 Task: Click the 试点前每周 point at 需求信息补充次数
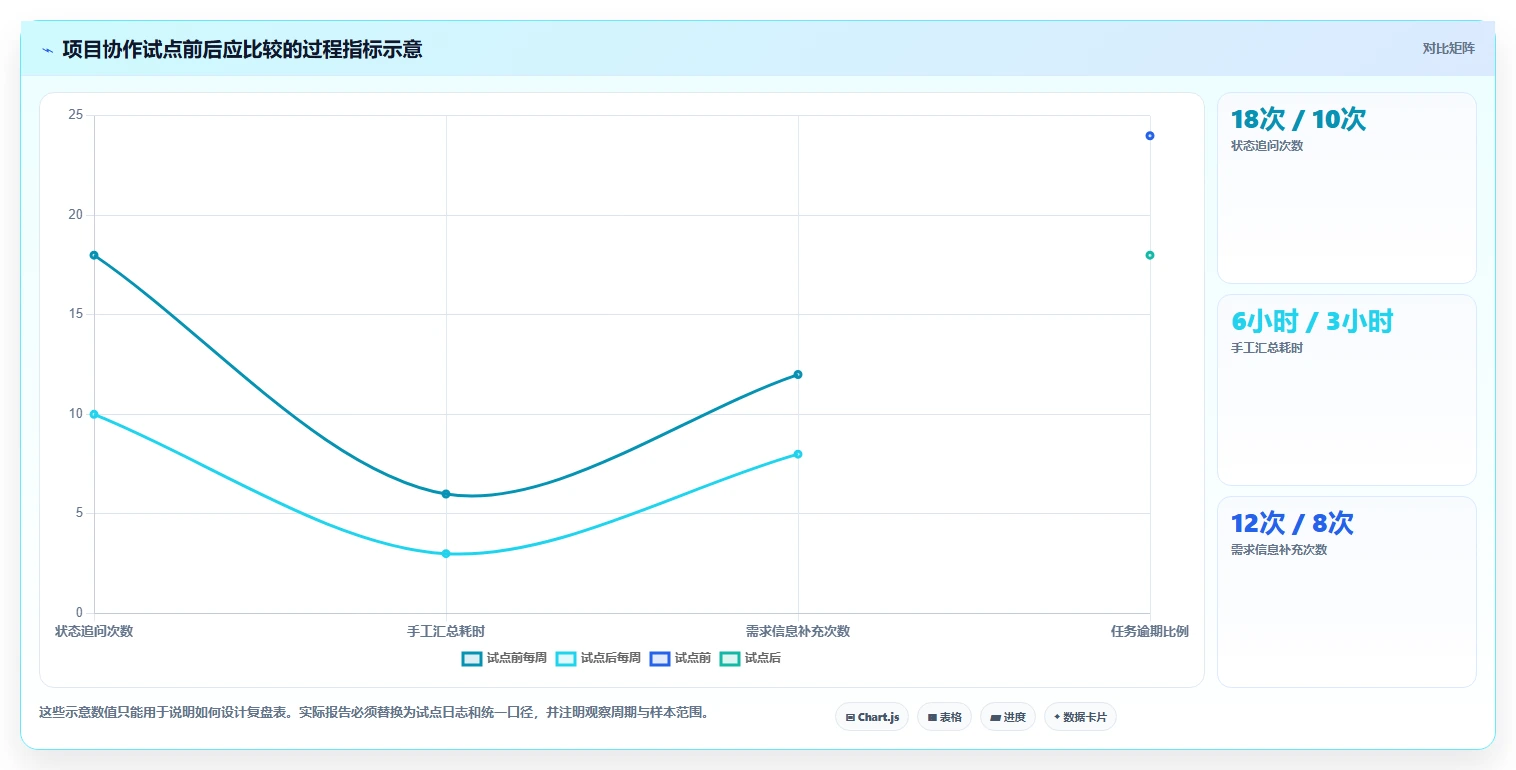pos(798,375)
